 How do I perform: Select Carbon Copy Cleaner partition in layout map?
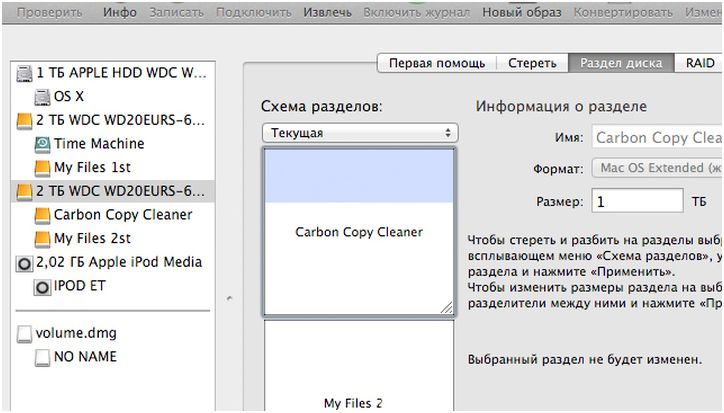359,232
